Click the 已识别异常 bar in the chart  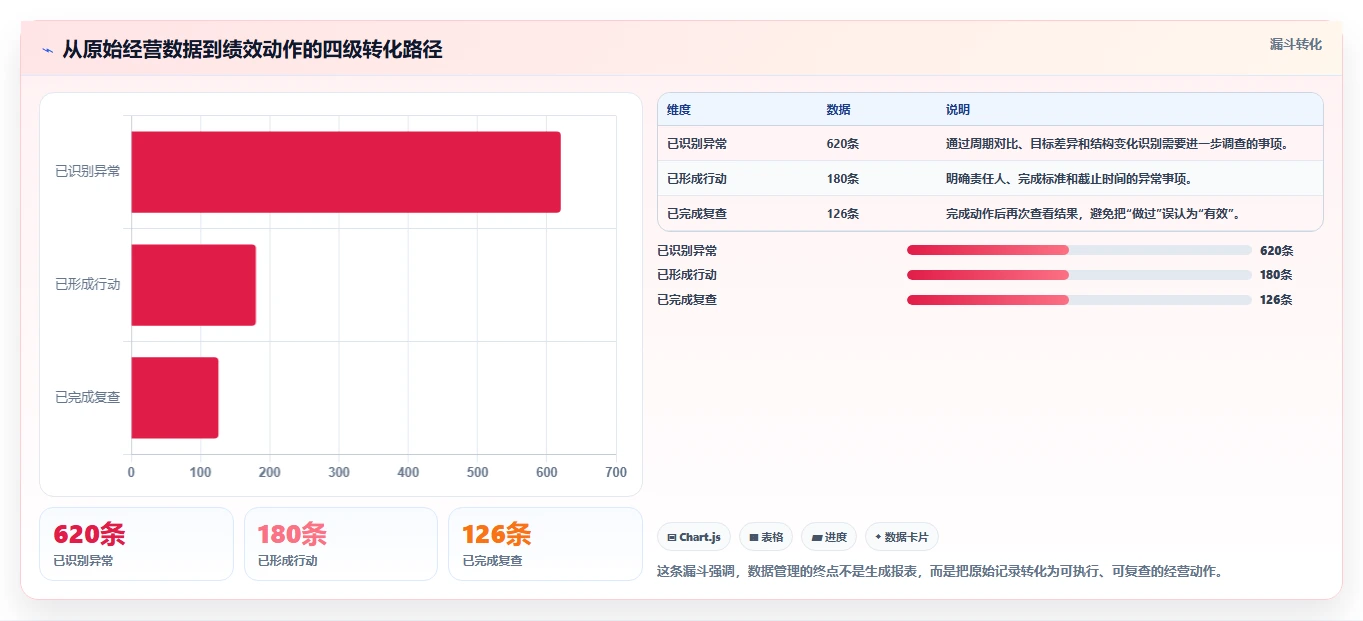346,172
